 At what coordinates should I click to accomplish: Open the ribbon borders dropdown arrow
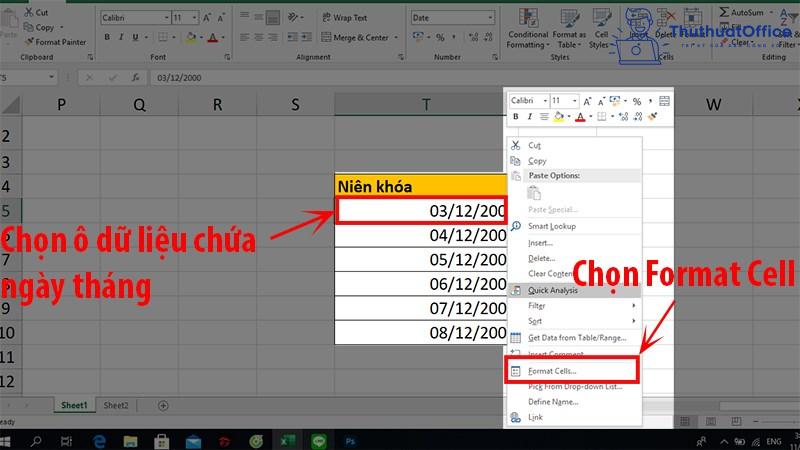(174, 37)
